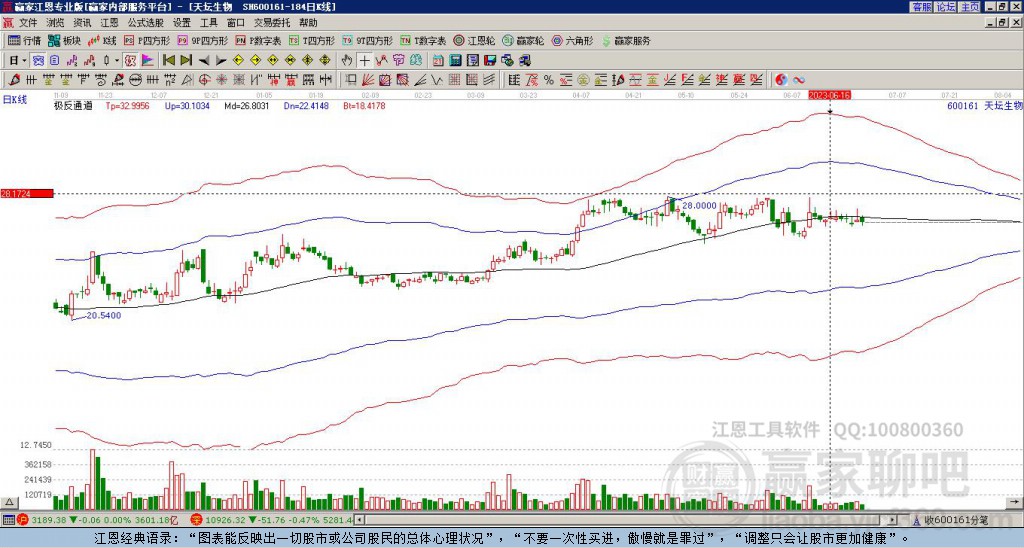The height and width of the screenshot is (548, 1024).
Task: Open the 工具 menu
Action: (209, 23)
